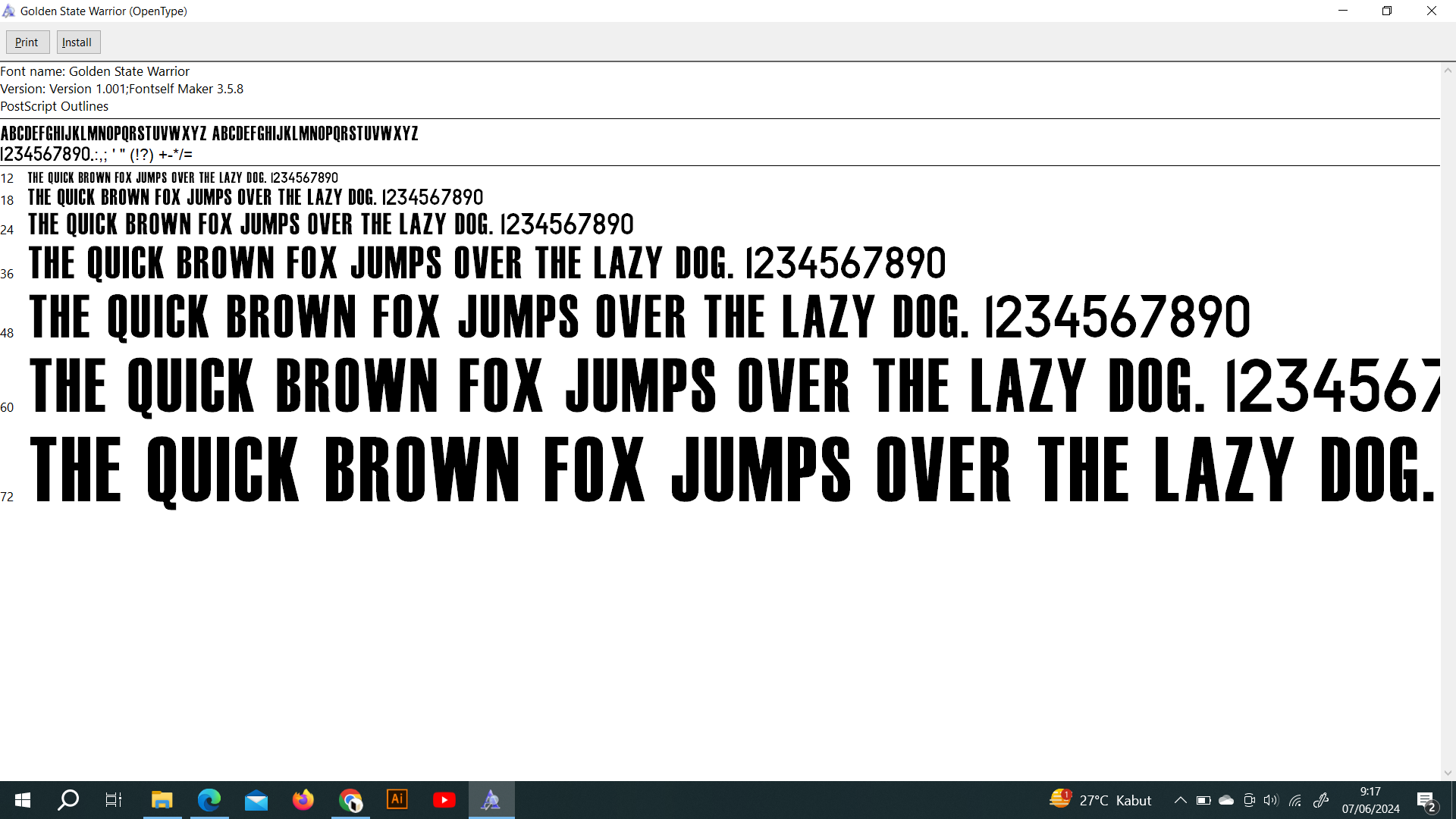Open the Firefox browser icon

(303, 800)
